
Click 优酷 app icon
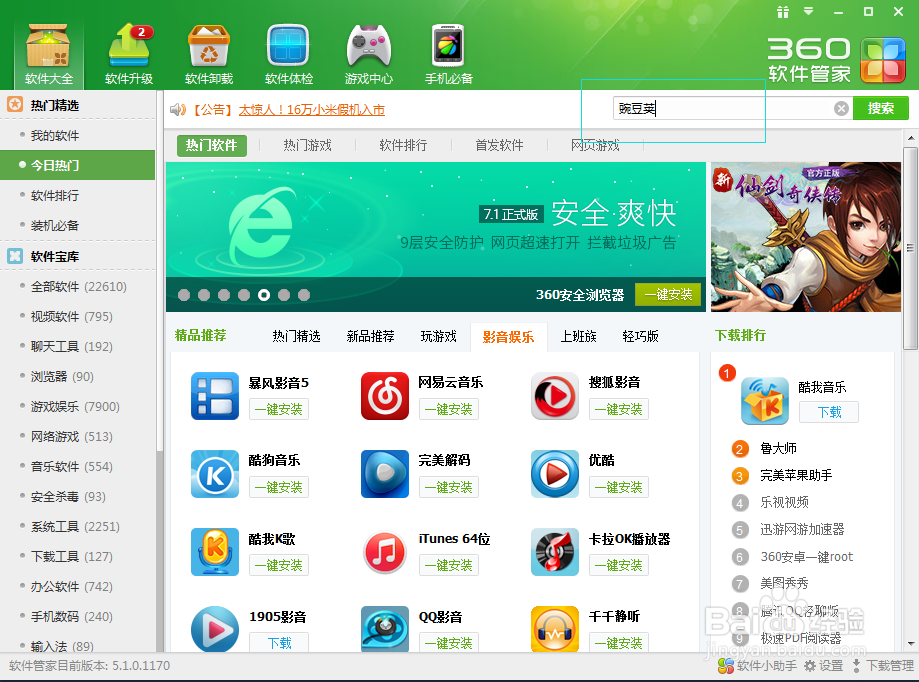(554, 474)
